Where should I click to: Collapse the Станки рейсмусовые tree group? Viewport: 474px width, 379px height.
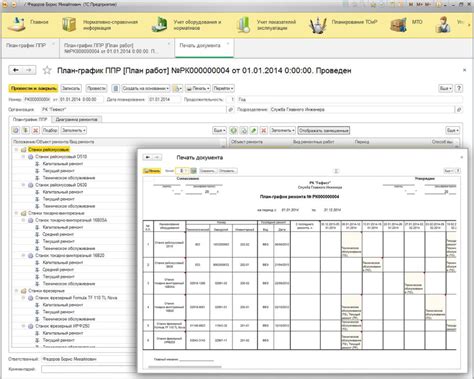pyautogui.click(x=16, y=150)
